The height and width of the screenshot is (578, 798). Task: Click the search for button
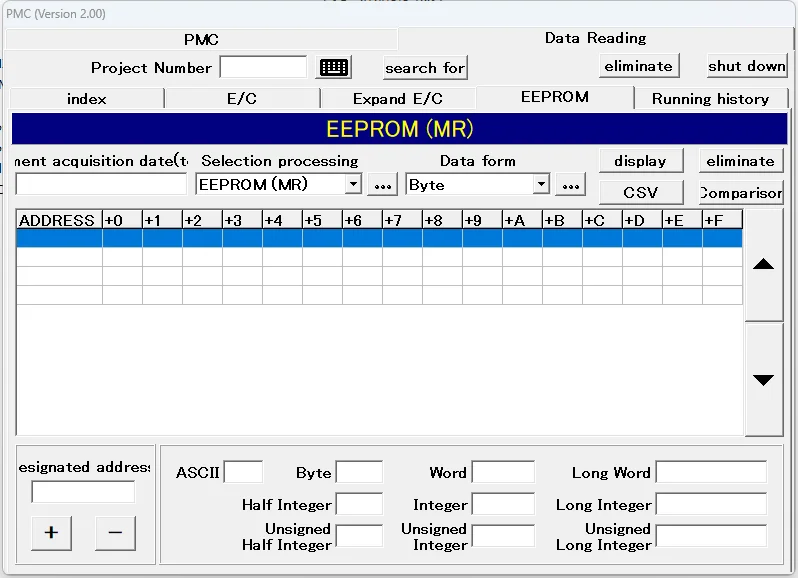[x=425, y=68]
